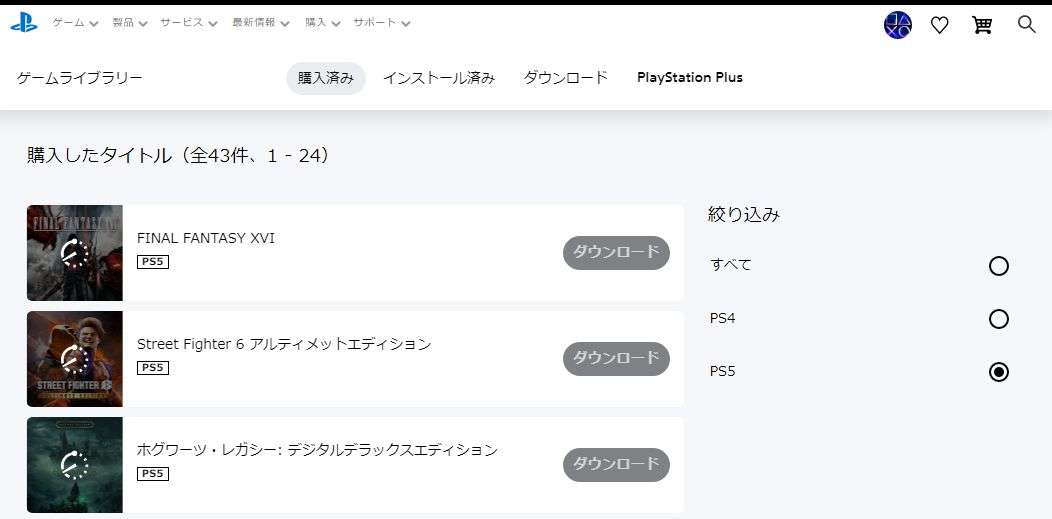Open the Street Fighter 6 cover thumbnail

(x=75, y=359)
